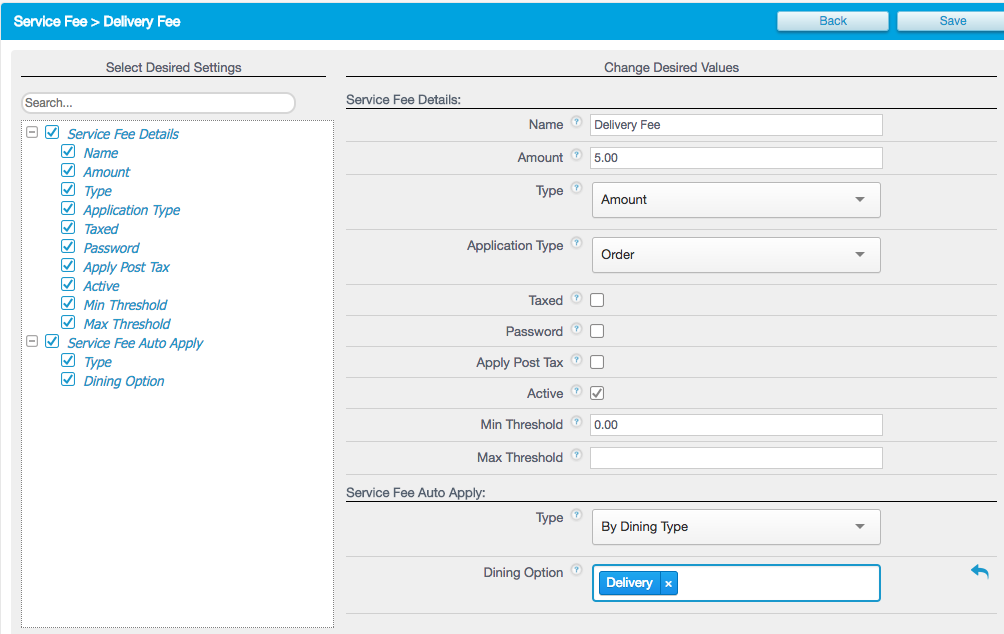Open the Application Type dropdown showing Order
Screen dimensions: 1004x634
click(x=736, y=255)
